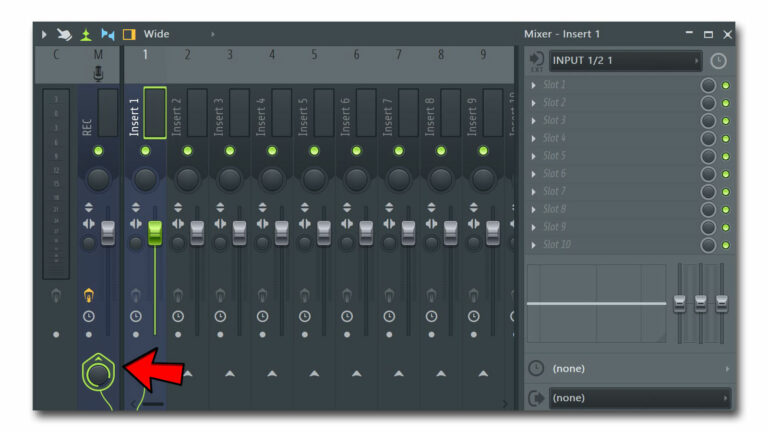768x432 pixels.
Task: Expand the Slot 5 effect menu
Action: click(533, 156)
